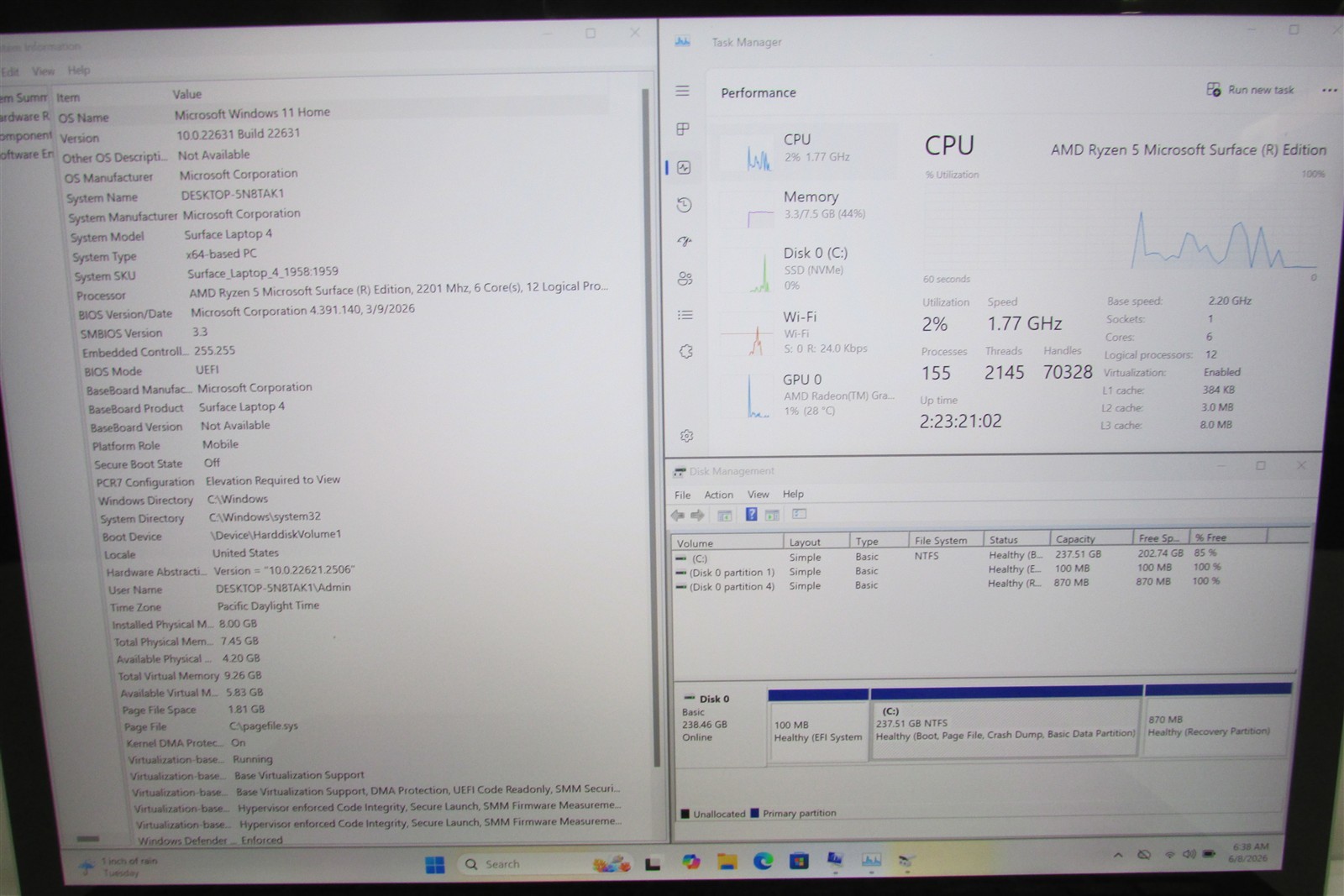Sort by the Volume column header
Viewport: 1344px width, 896px height.
[727, 542]
